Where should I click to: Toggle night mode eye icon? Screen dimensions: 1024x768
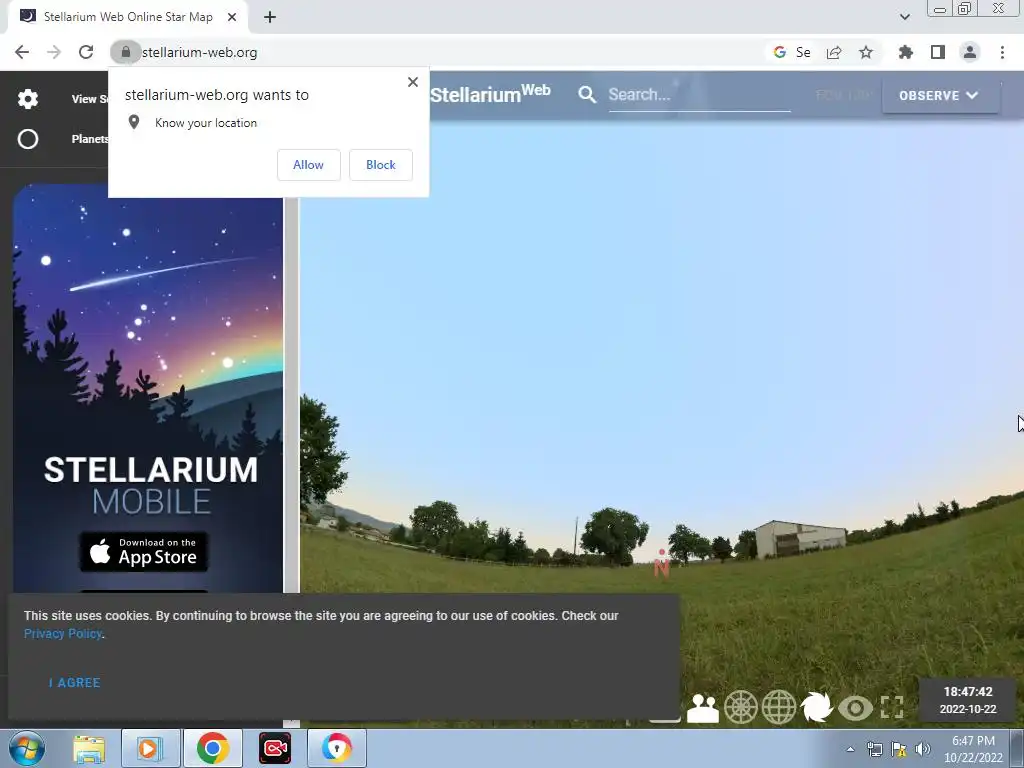[x=855, y=708]
